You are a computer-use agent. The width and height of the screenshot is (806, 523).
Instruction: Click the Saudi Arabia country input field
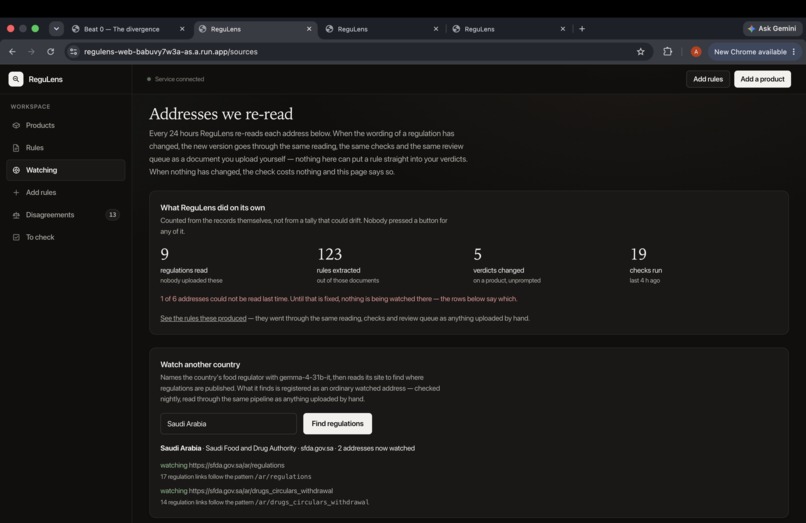pyautogui.click(x=228, y=424)
